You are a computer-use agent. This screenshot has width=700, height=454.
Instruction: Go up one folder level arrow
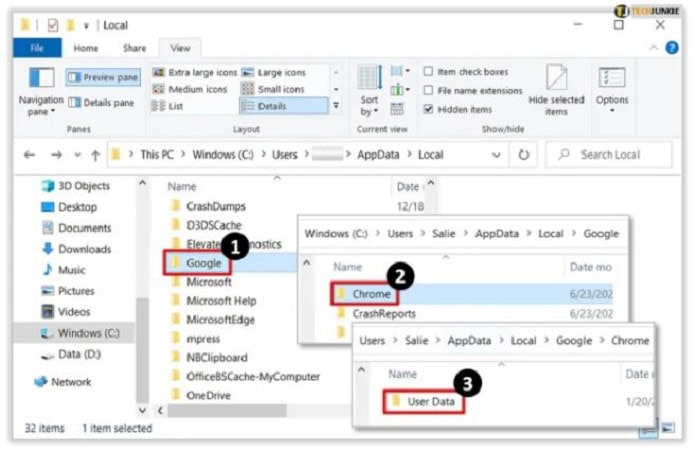click(x=95, y=155)
